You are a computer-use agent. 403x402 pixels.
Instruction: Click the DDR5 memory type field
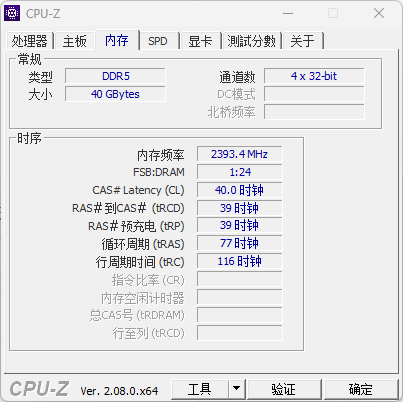[115, 76]
